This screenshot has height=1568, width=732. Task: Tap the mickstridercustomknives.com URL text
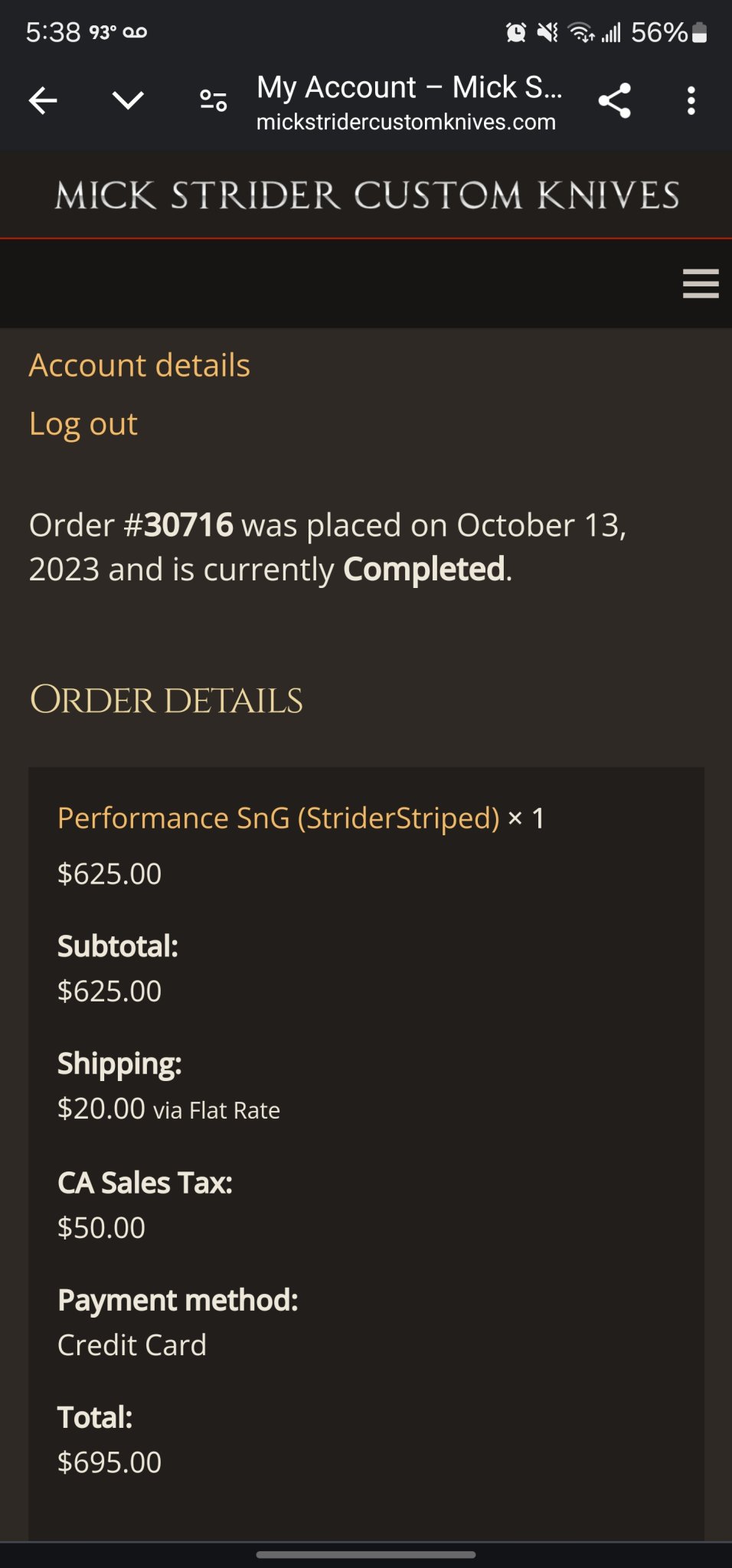pyautogui.click(x=406, y=122)
